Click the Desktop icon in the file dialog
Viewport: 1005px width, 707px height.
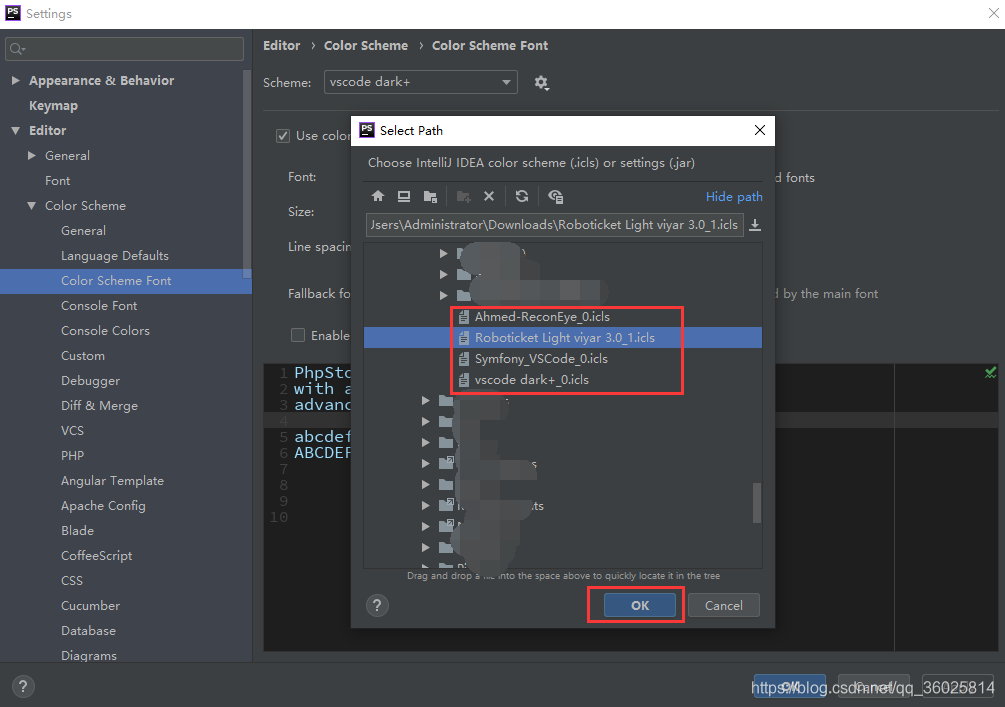tap(402, 196)
